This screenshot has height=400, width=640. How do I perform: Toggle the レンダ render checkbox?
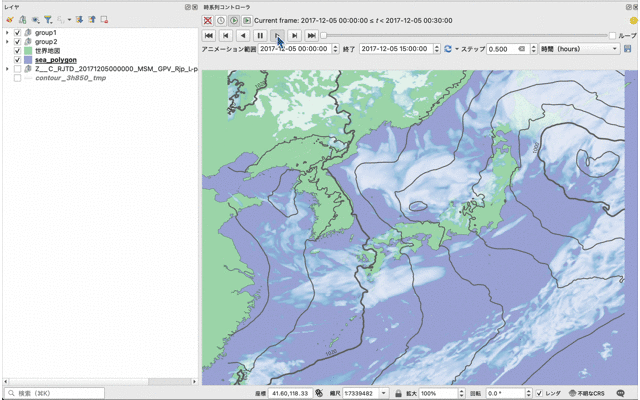[539, 393]
